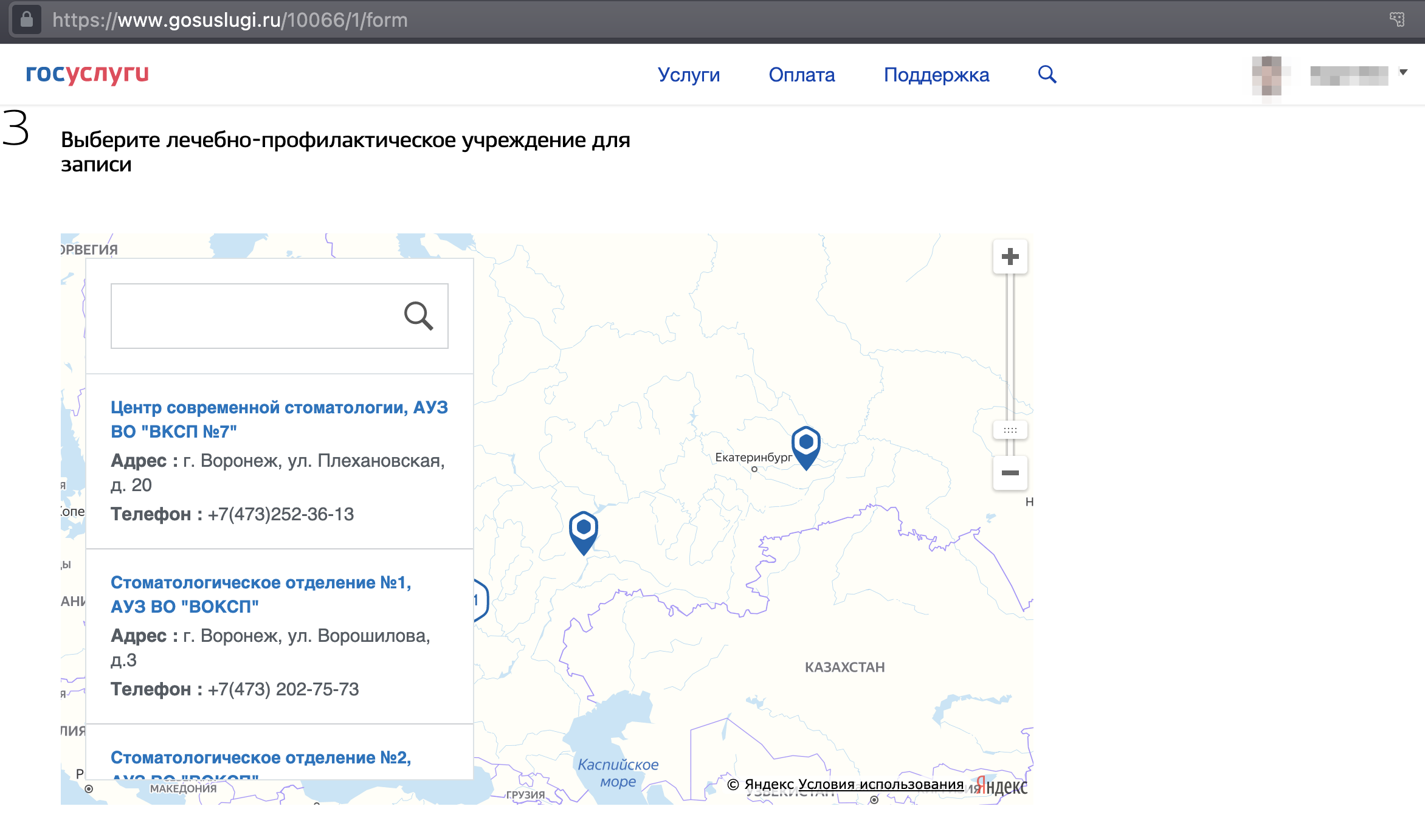
Task: Zoom in the map with plus button
Action: [x=1010, y=256]
